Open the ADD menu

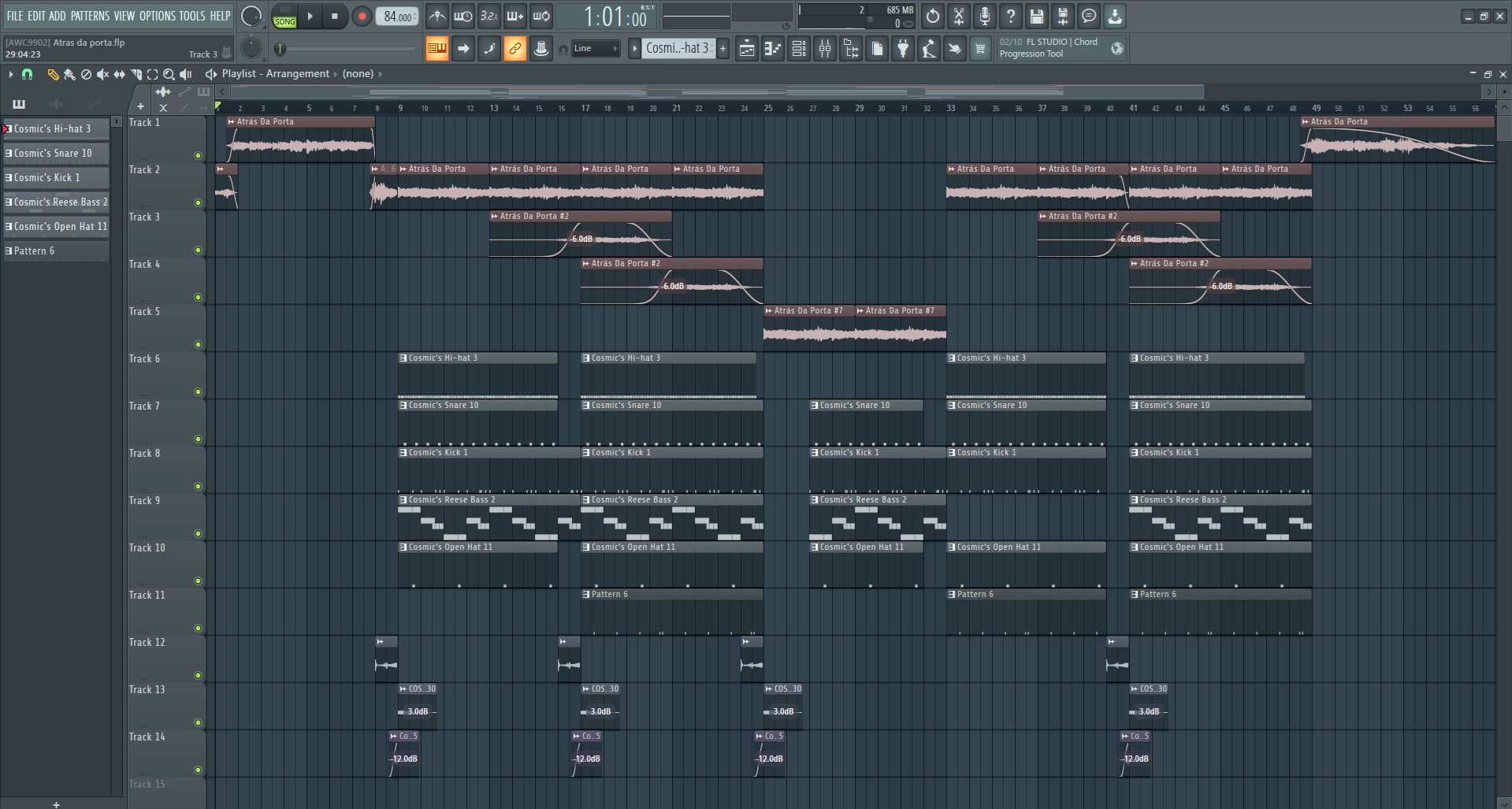tap(58, 16)
